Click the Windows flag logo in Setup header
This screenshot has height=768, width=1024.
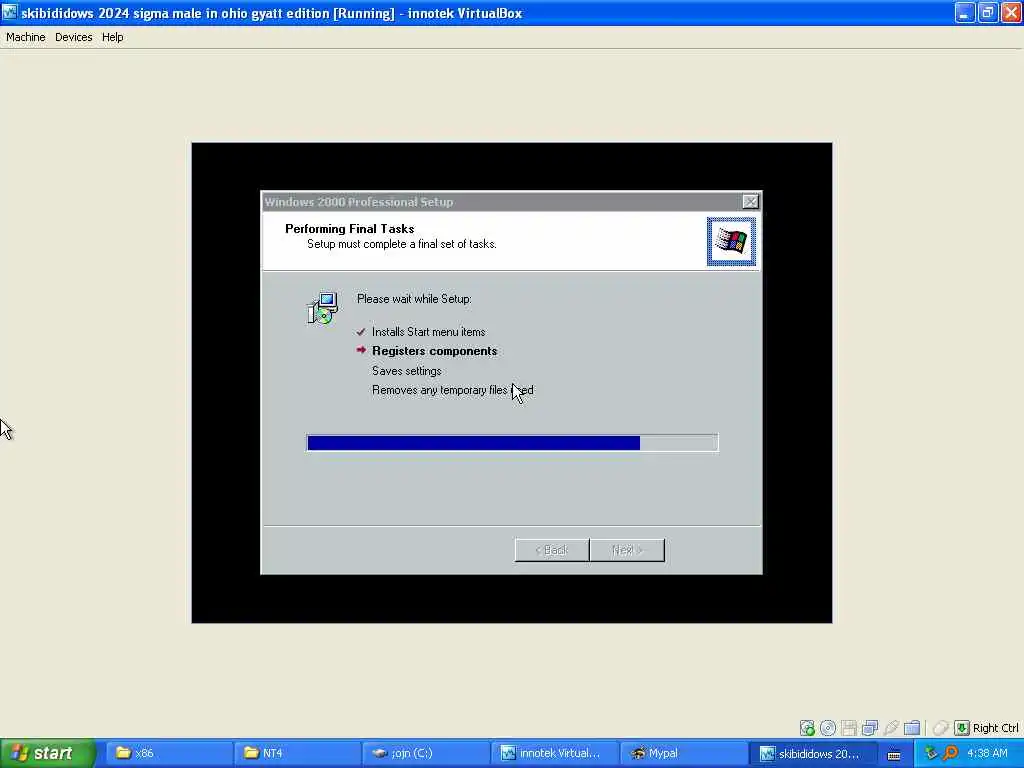coord(731,242)
